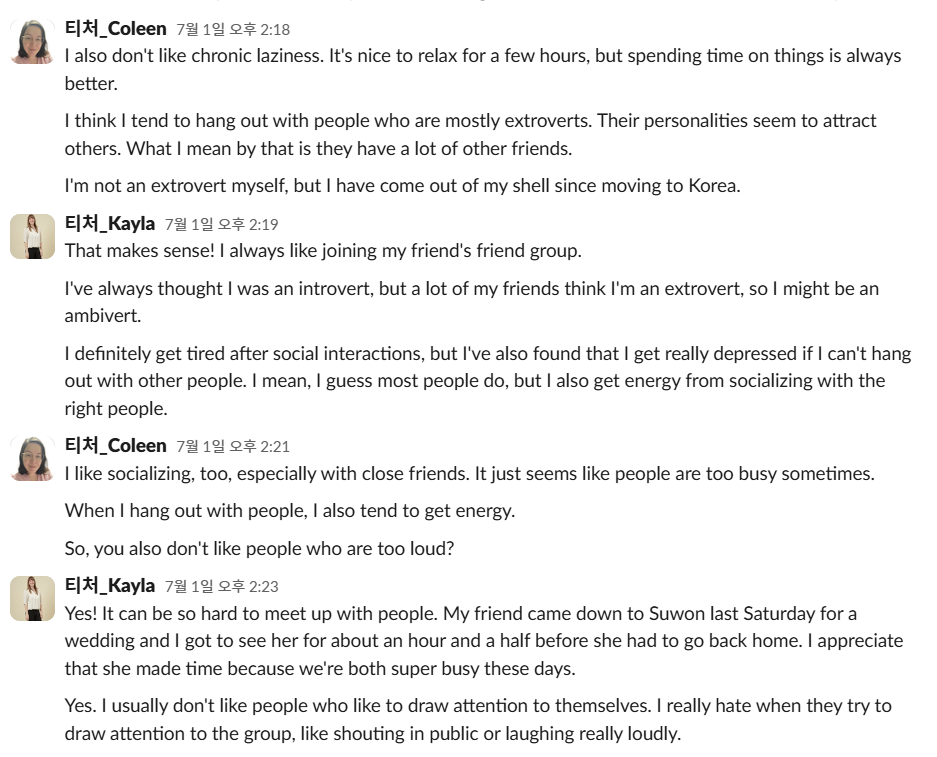Open 티처_Kayla's profile from the 2:19 username
This screenshot has height=757, width=937.
click(x=110, y=223)
